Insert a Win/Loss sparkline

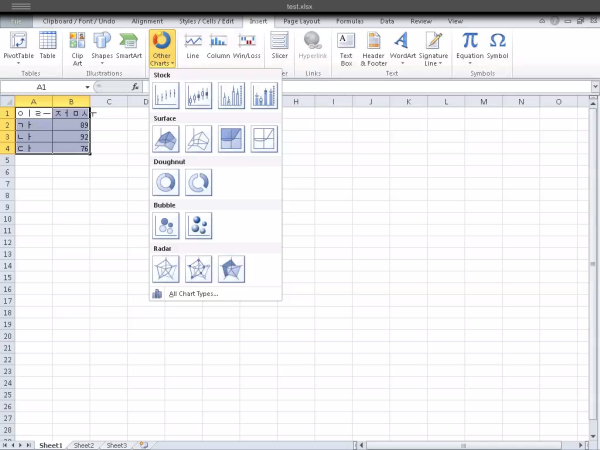[x=247, y=46]
